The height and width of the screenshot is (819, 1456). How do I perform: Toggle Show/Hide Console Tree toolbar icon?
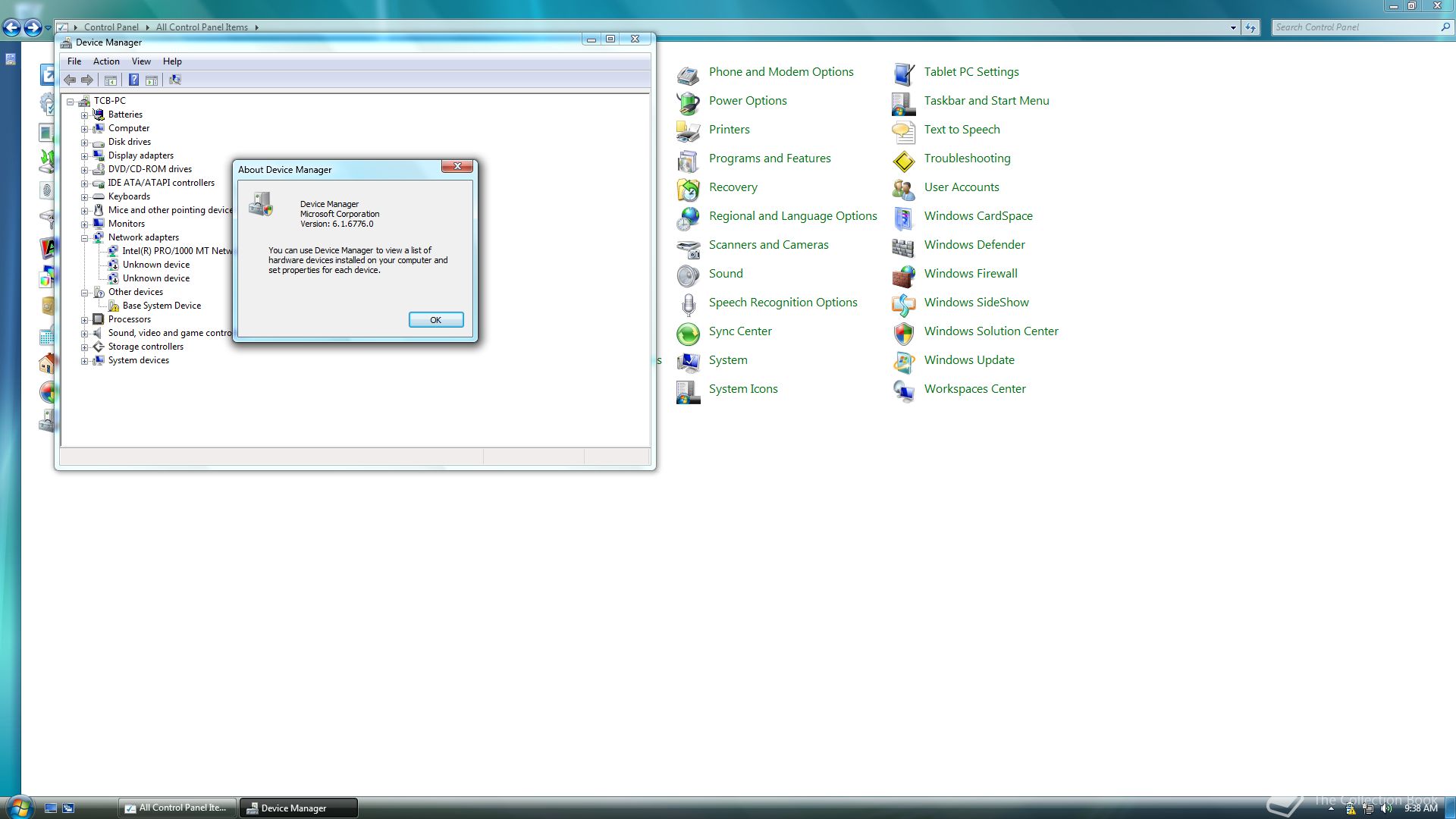(x=111, y=80)
